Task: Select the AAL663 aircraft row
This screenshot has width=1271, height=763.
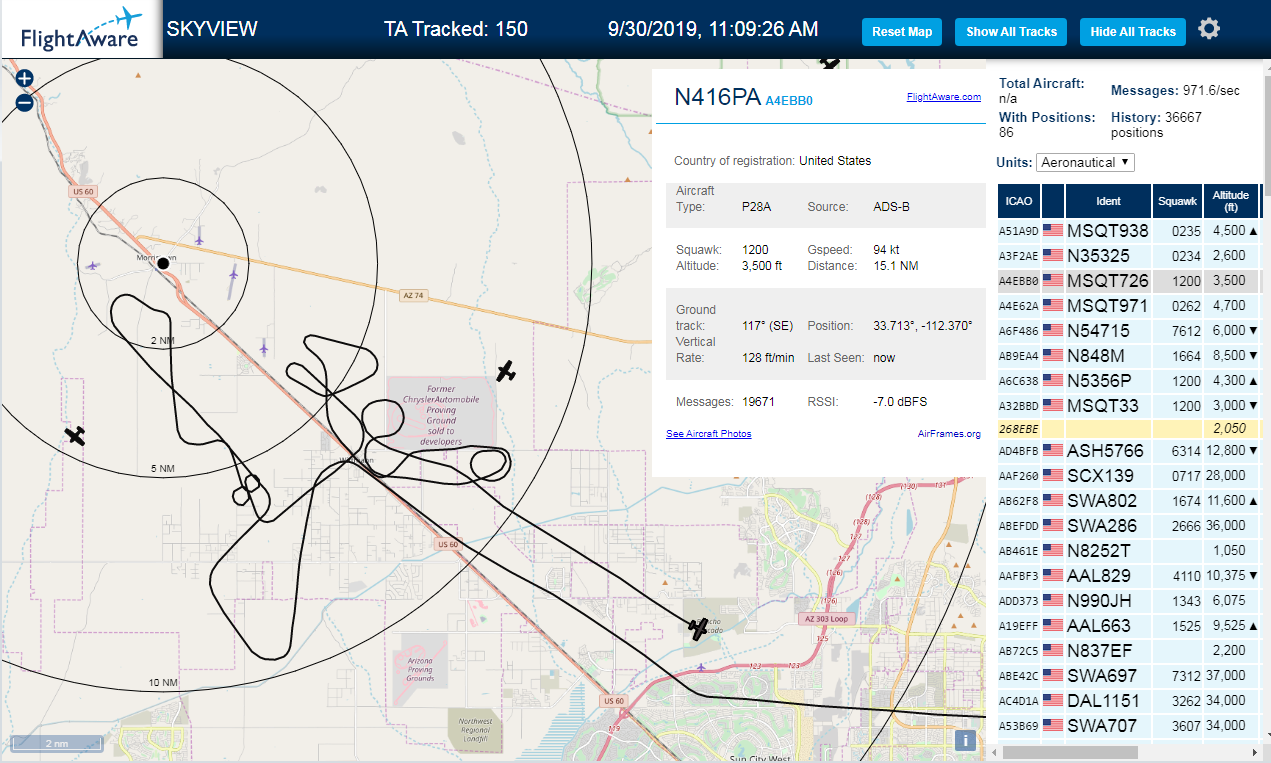Action: click(x=1128, y=625)
